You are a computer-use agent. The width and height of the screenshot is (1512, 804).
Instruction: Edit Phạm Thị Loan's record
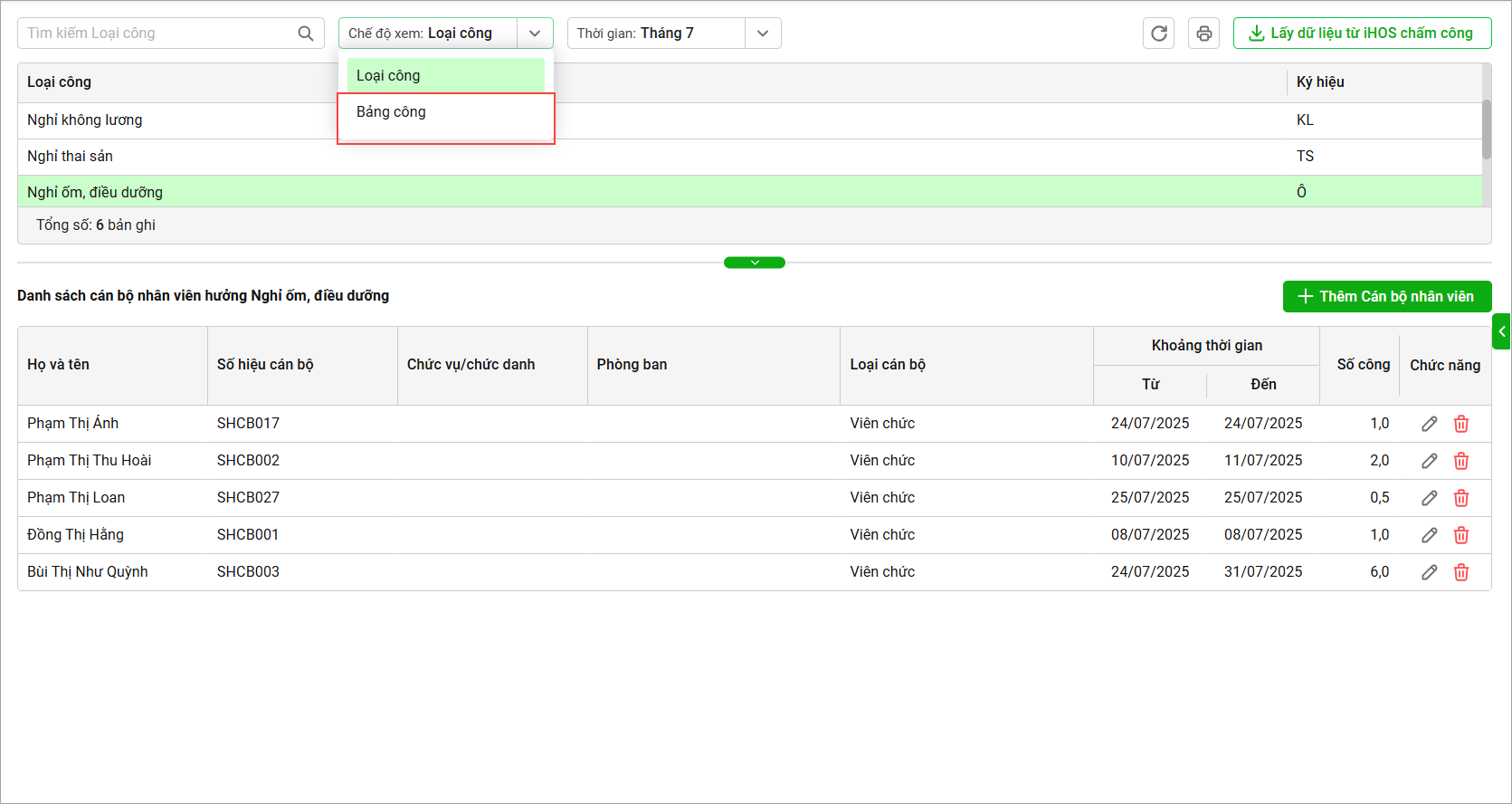1429,498
